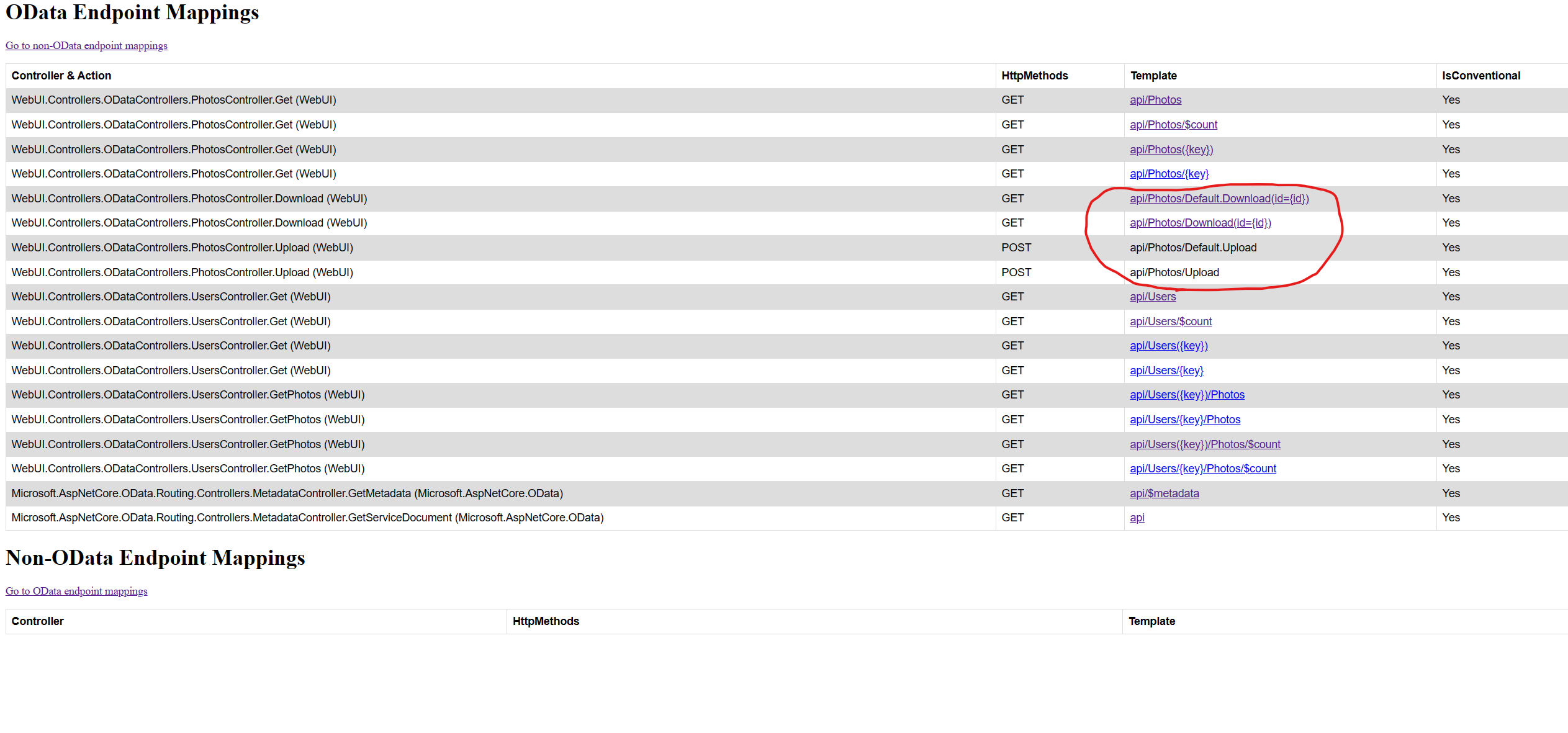Open the api/Users({key})/Photos/$count link
The height and width of the screenshot is (733, 1568).
coord(1204,444)
